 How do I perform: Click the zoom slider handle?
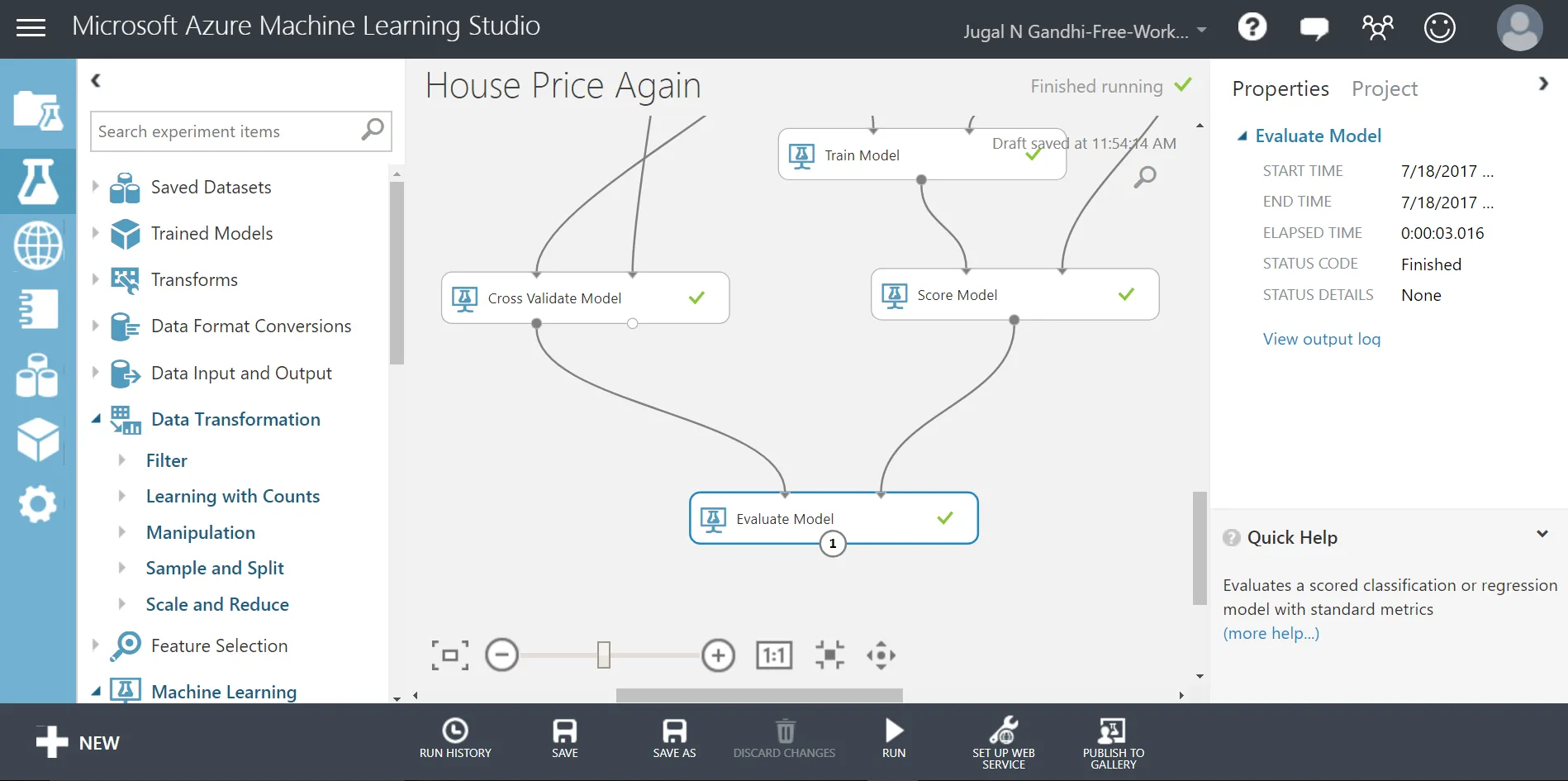(x=604, y=655)
